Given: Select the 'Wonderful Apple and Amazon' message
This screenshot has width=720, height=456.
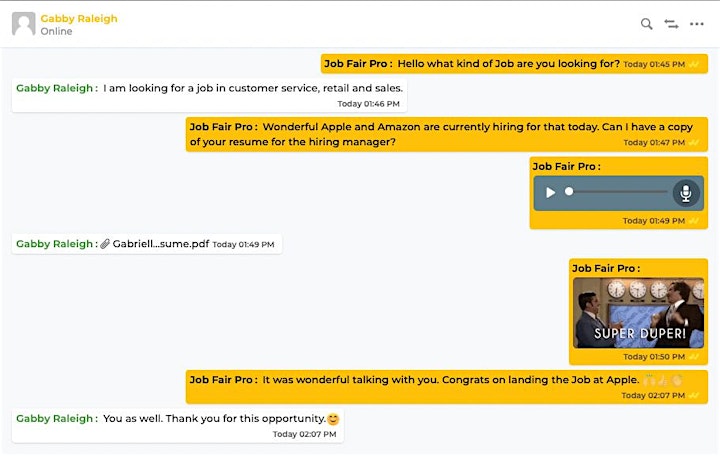Looking at the screenshot, I should [x=447, y=134].
